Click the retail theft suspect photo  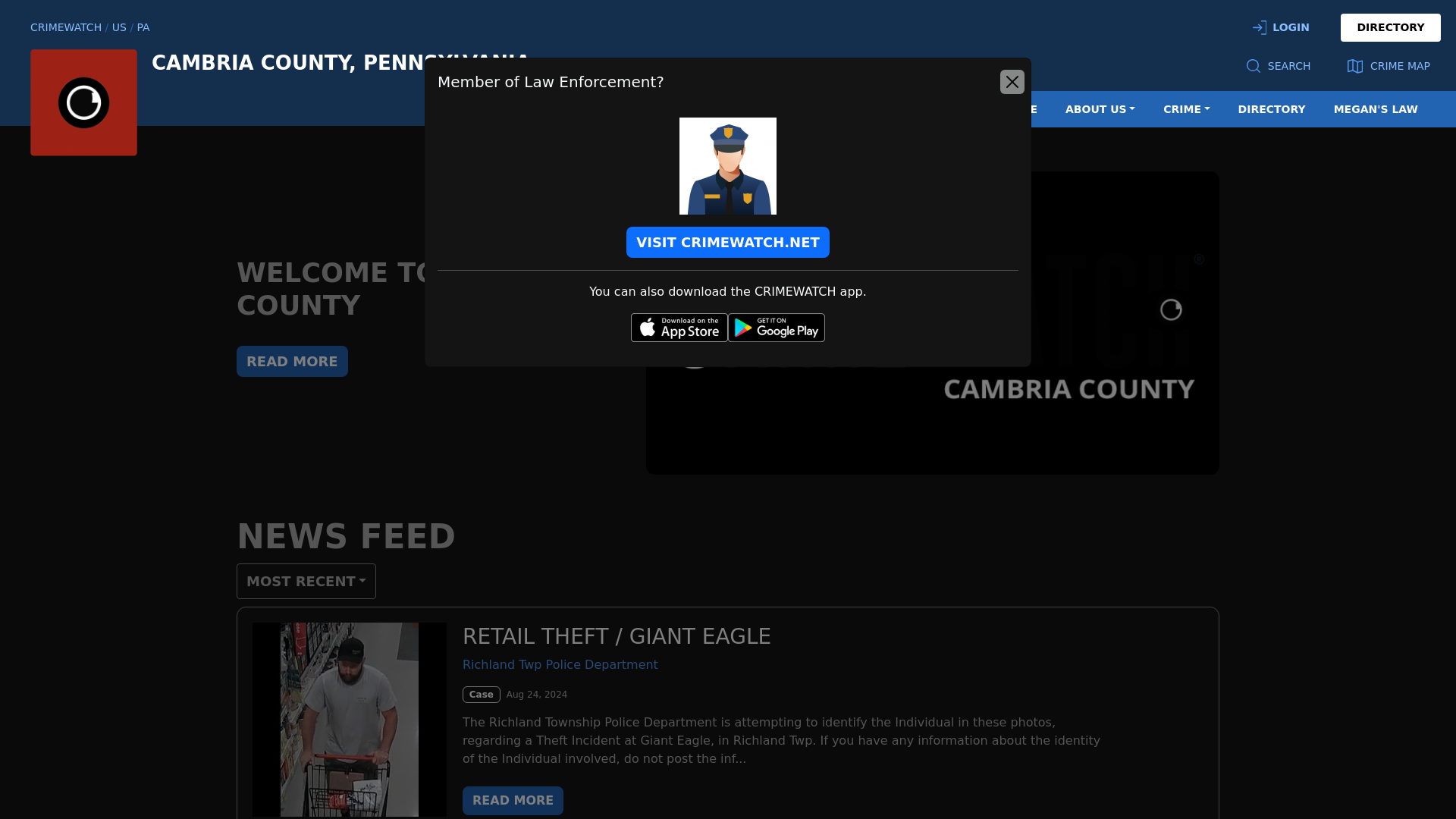coord(350,720)
